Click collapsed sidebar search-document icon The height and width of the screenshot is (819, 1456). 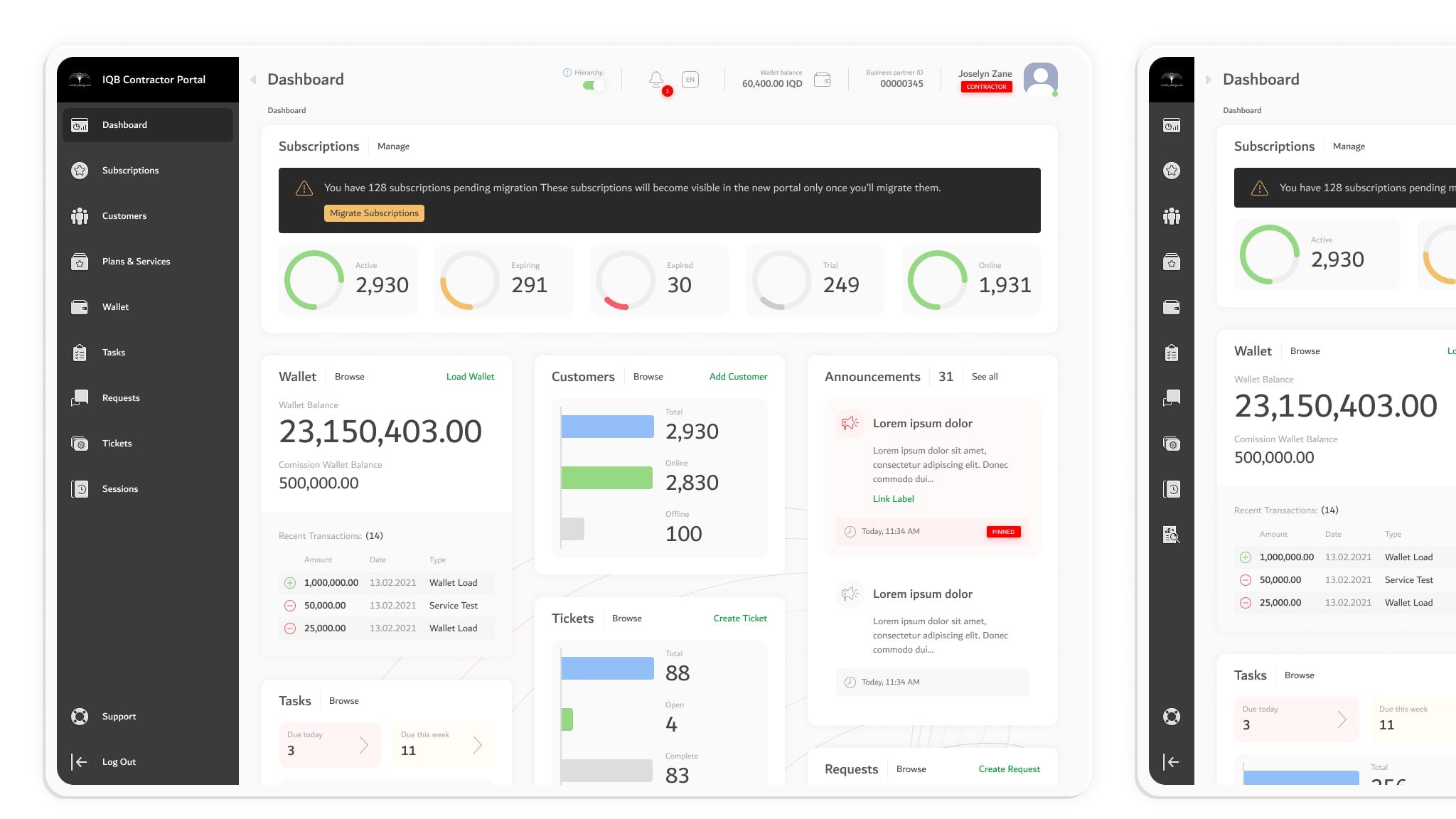pyautogui.click(x=1171, y=535)
